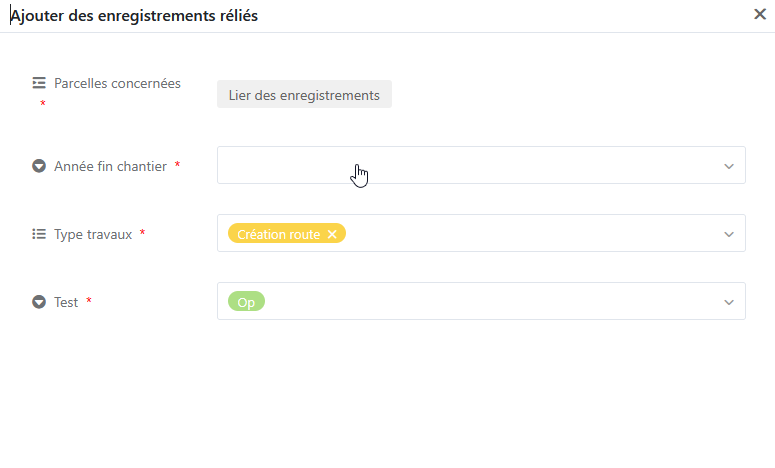Expand the Année fin chantier chevron arrow
The height and width of the screenshot is (468, 775).
729,166
